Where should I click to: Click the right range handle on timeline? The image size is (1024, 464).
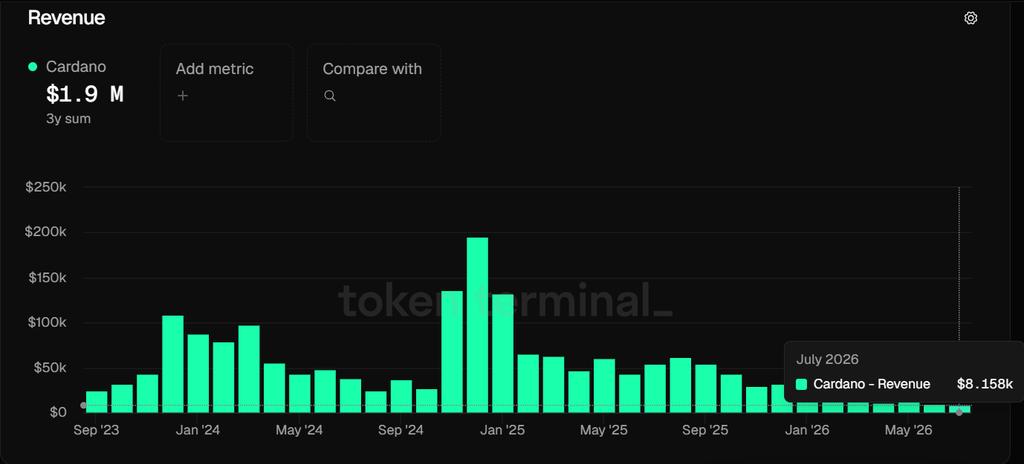pyautogui.click(x=959, y=412)
